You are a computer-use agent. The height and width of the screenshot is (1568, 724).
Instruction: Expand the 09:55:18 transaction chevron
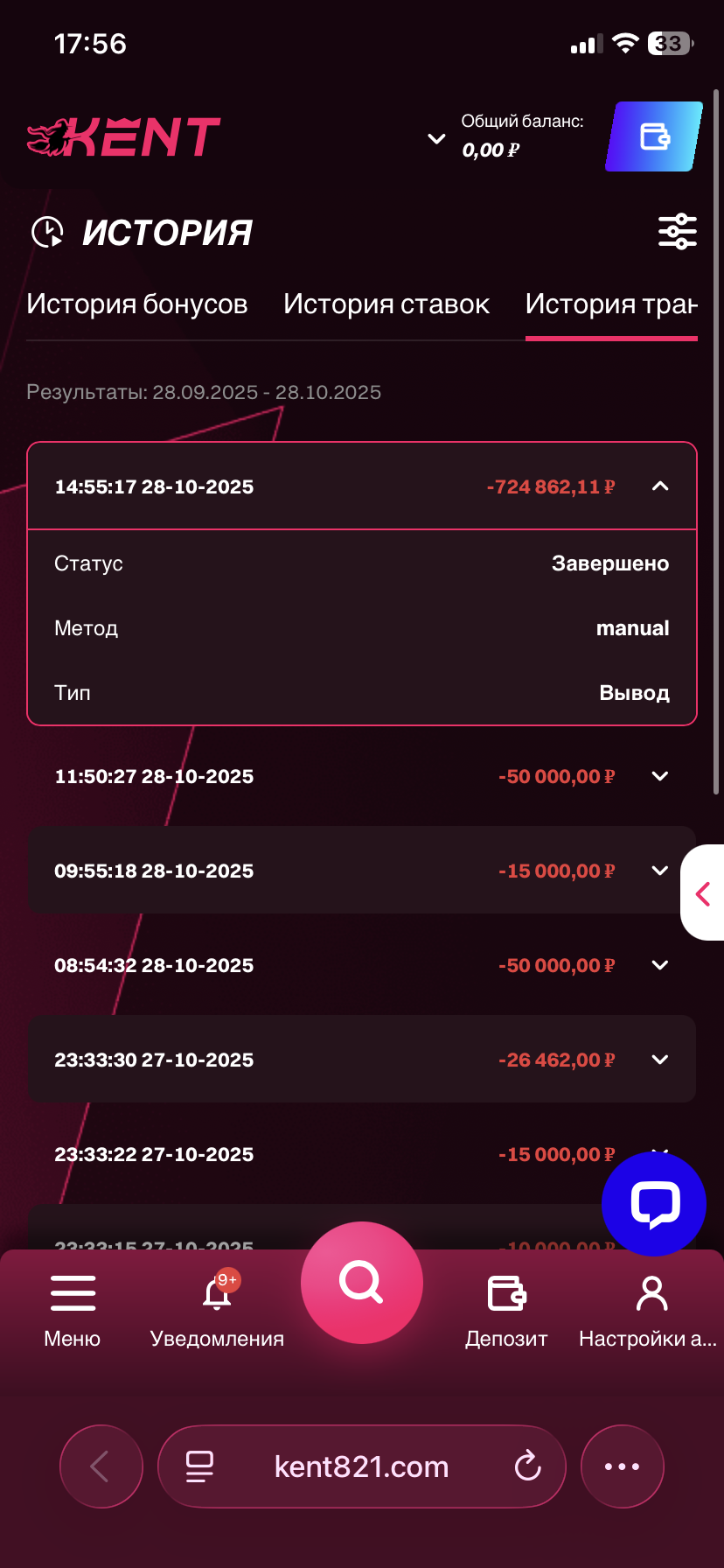coord(660,871)
